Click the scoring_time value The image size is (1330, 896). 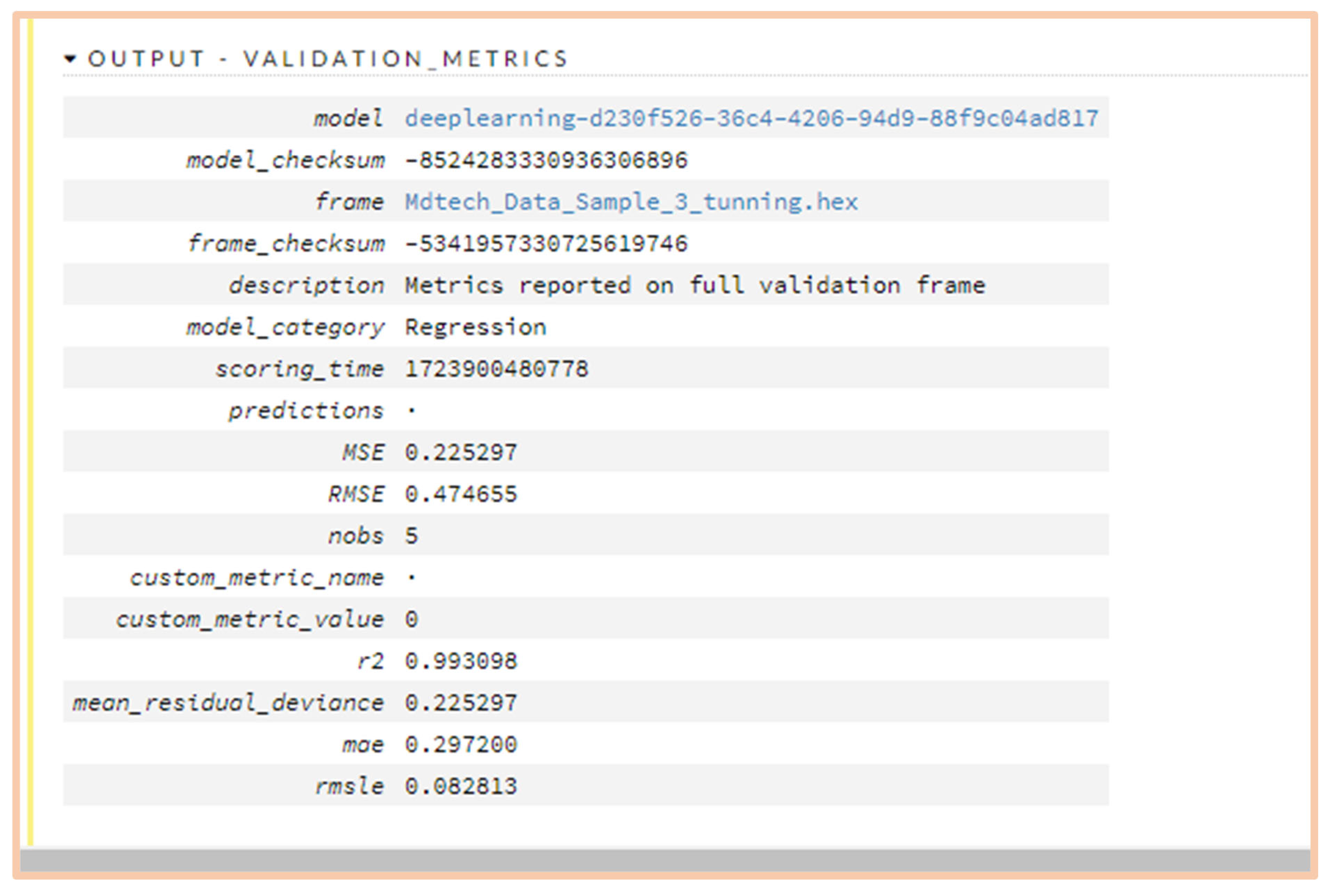pos(496,369)
